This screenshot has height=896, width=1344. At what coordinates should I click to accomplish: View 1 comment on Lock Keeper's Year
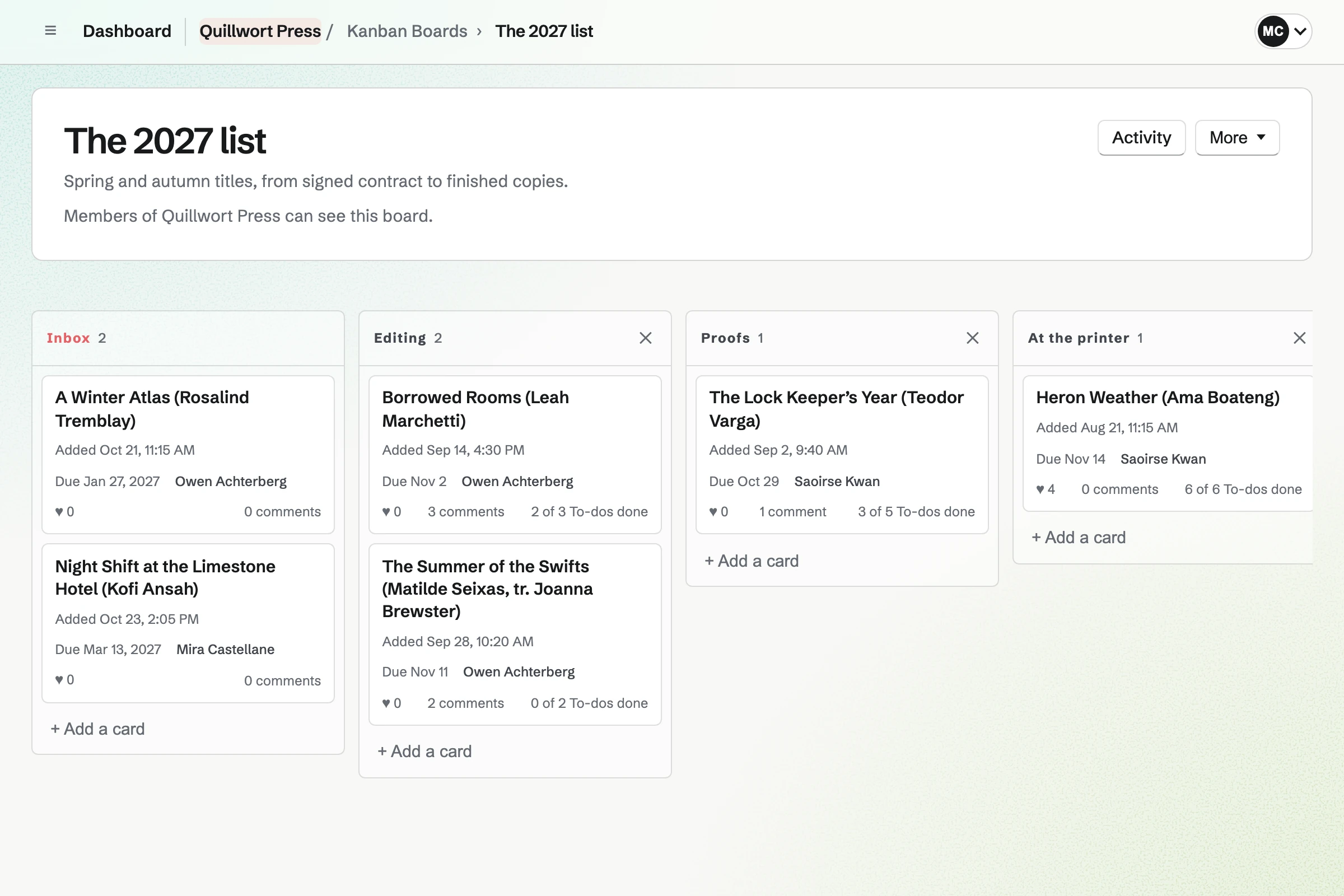click(792, 511)
